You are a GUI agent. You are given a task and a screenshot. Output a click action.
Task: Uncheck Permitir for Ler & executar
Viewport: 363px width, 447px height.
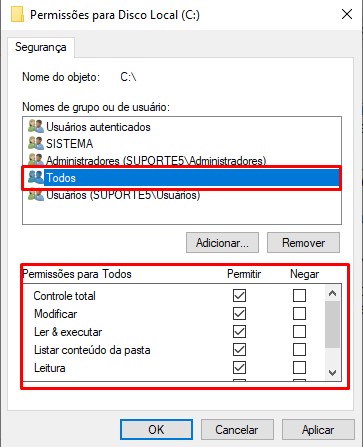239,331
